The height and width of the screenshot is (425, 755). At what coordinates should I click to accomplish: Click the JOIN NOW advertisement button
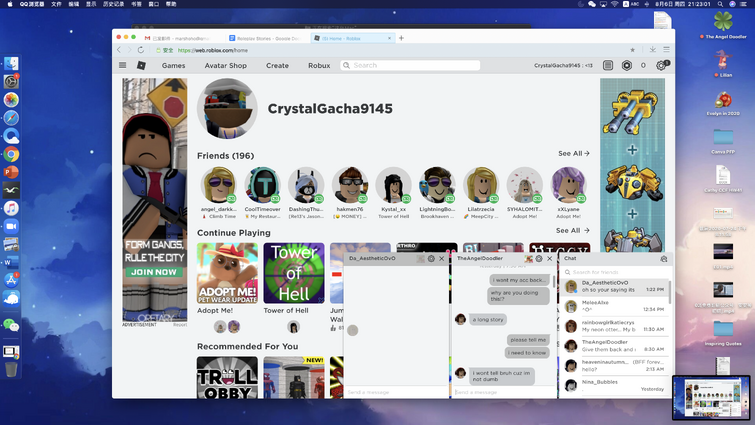[x=154, y=272]
